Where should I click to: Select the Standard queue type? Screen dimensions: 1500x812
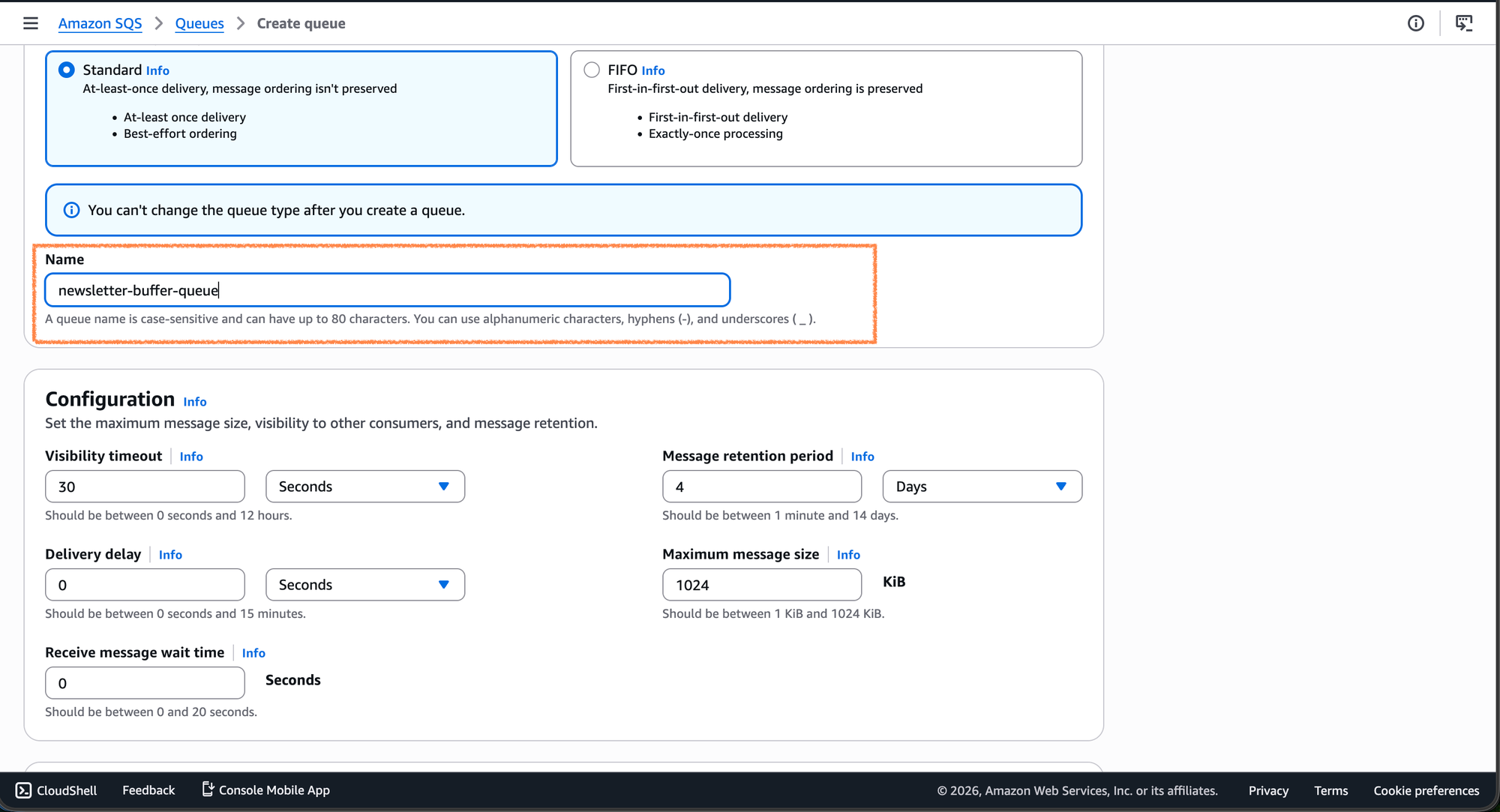click(x=67, y=70)
